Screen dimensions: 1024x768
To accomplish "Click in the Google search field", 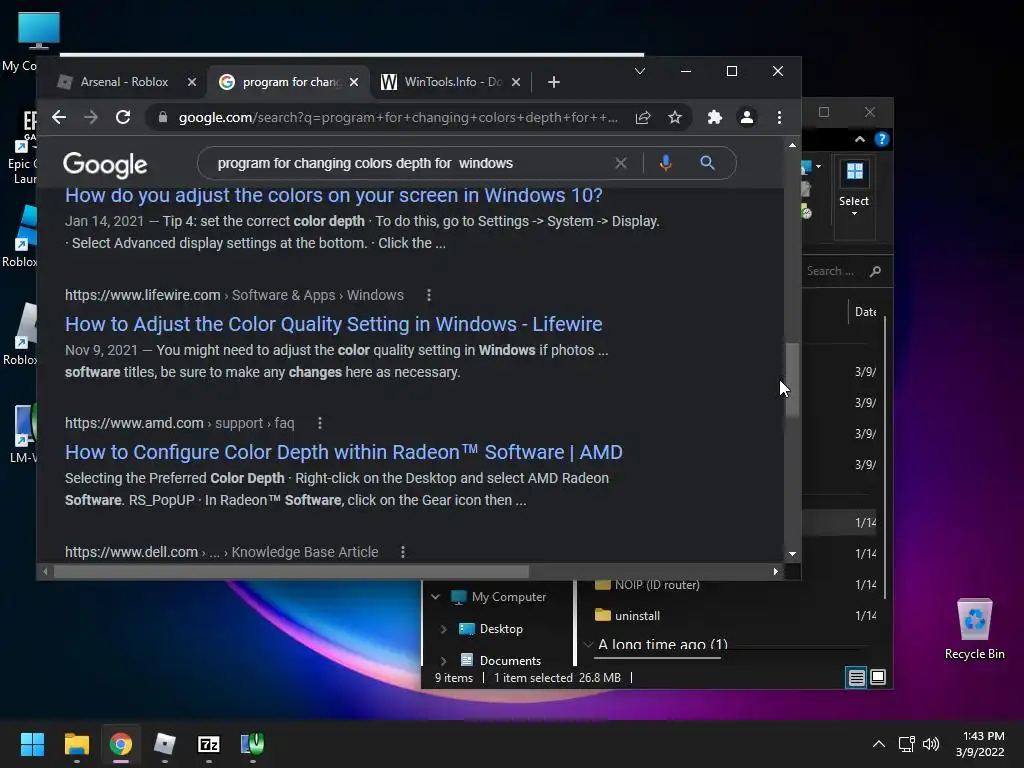I will click(411, 163).
